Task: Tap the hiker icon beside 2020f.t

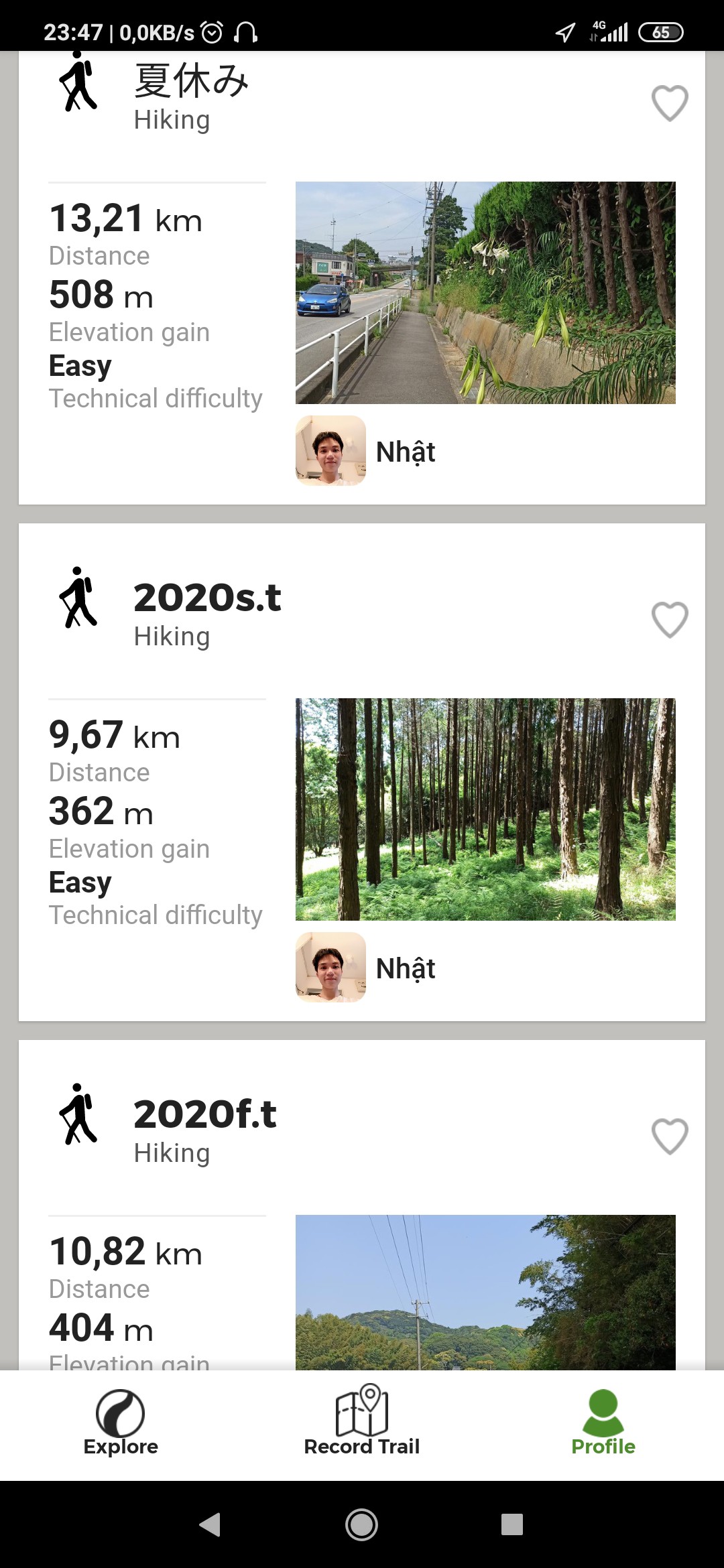Action: point(78,1114)
